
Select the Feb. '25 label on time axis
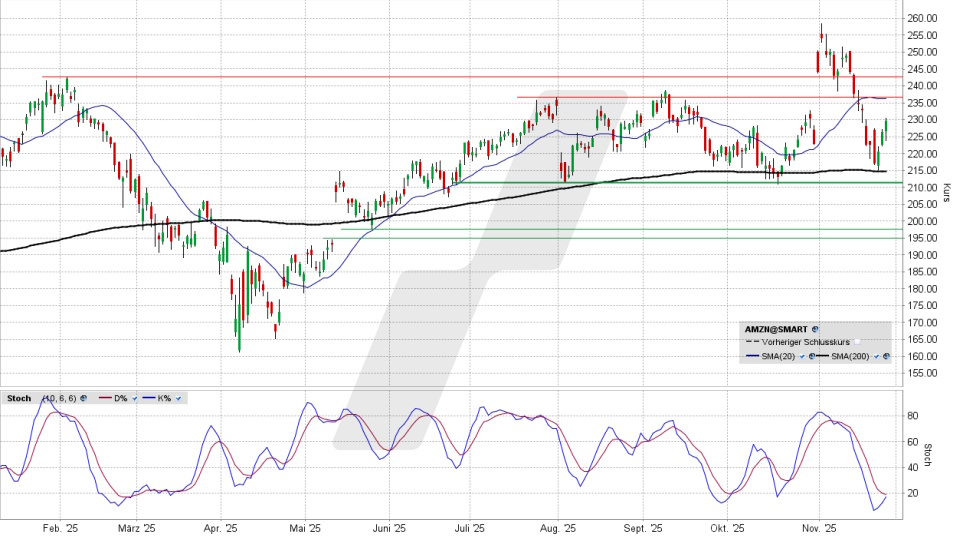click(x=61, y=529)
